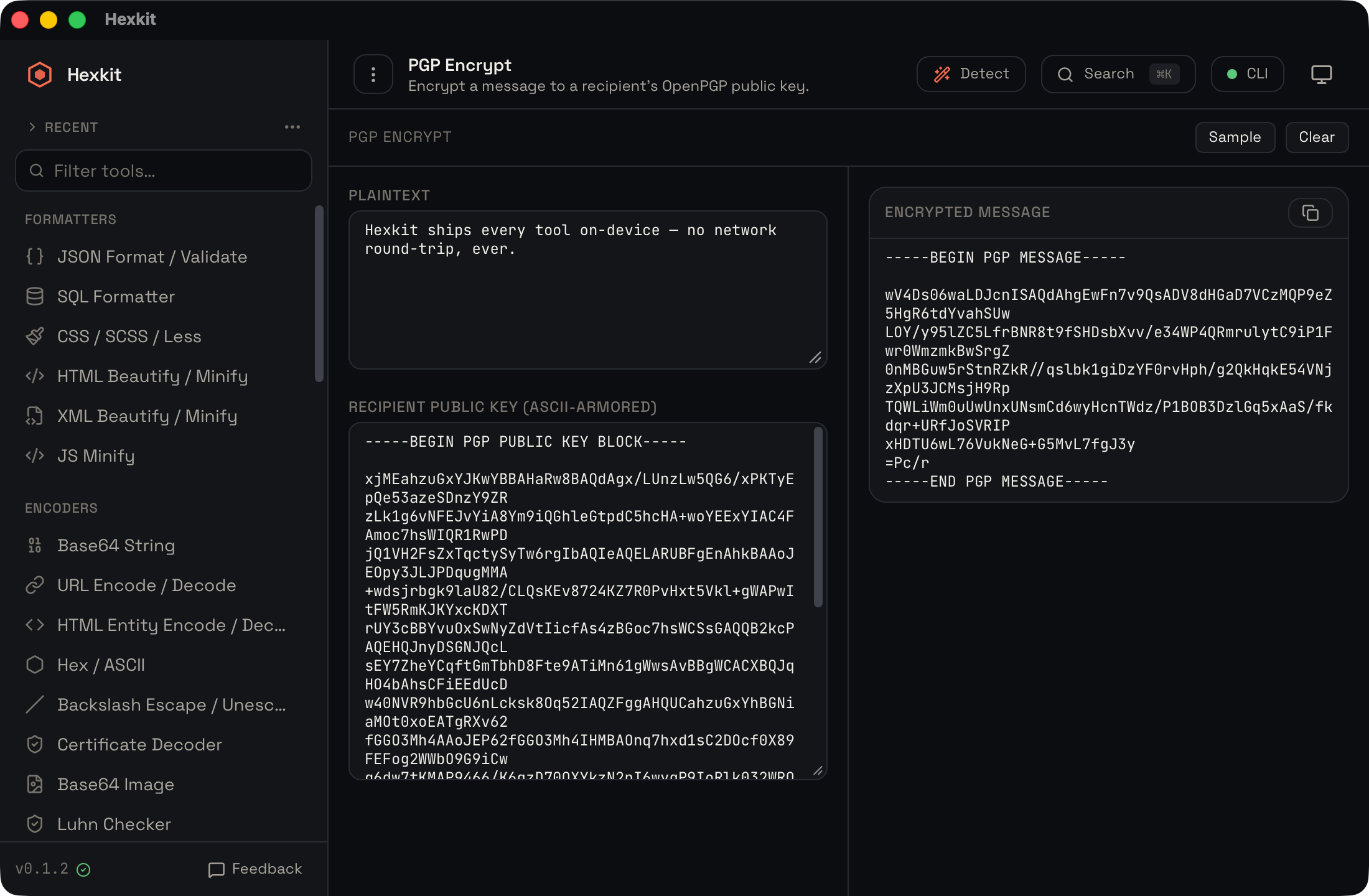Clear the PGP Encrypt inputs
Viewport: 1369px width, 896px height.
1317,138
